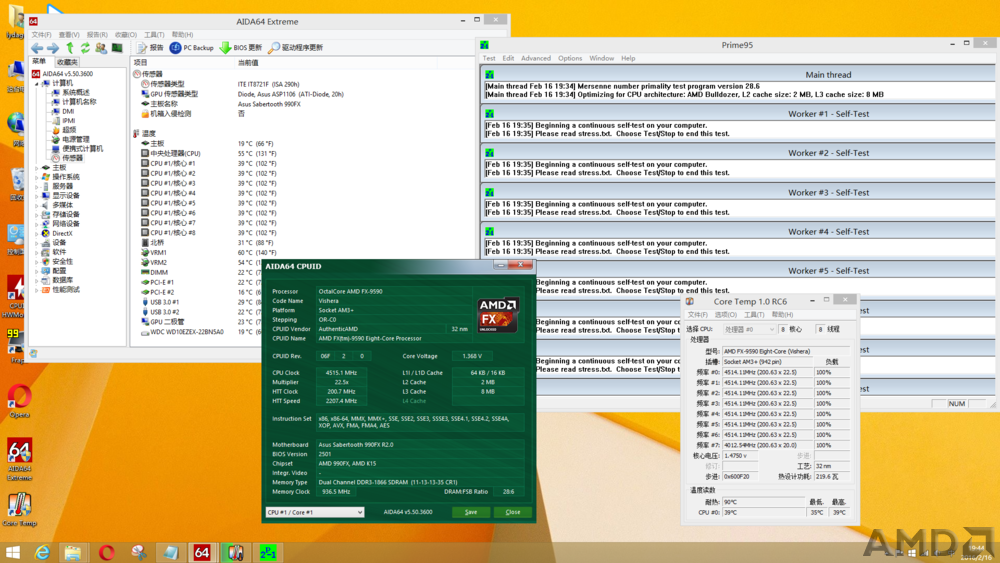The height and width of the screenshot is (563, 1000).
Task: Open the Test menu in Prime95
Action: 489,58
